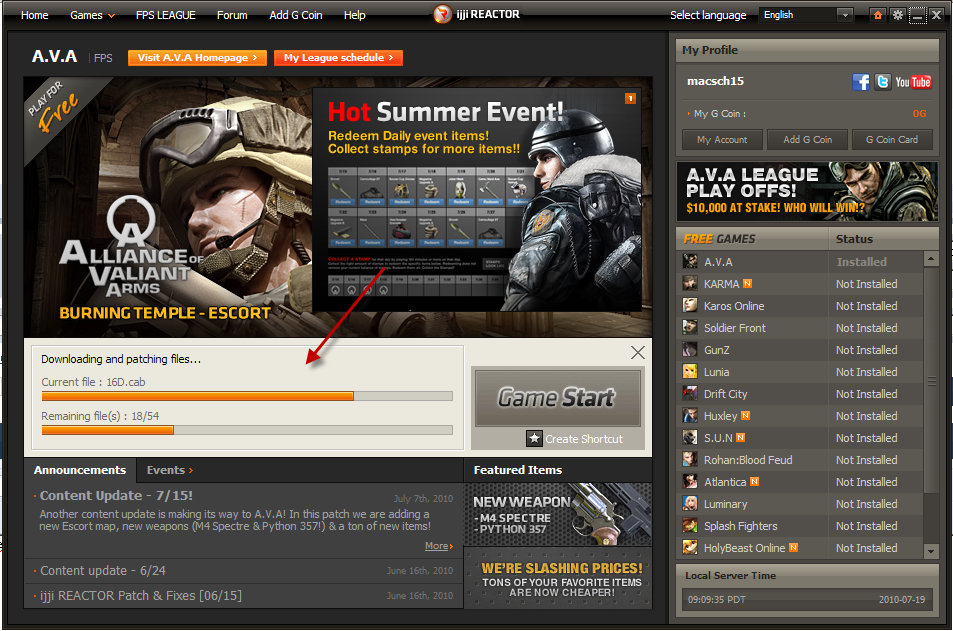Click the Installed status for A.V.A
953x631 pixels.
[x=861, y=262]
